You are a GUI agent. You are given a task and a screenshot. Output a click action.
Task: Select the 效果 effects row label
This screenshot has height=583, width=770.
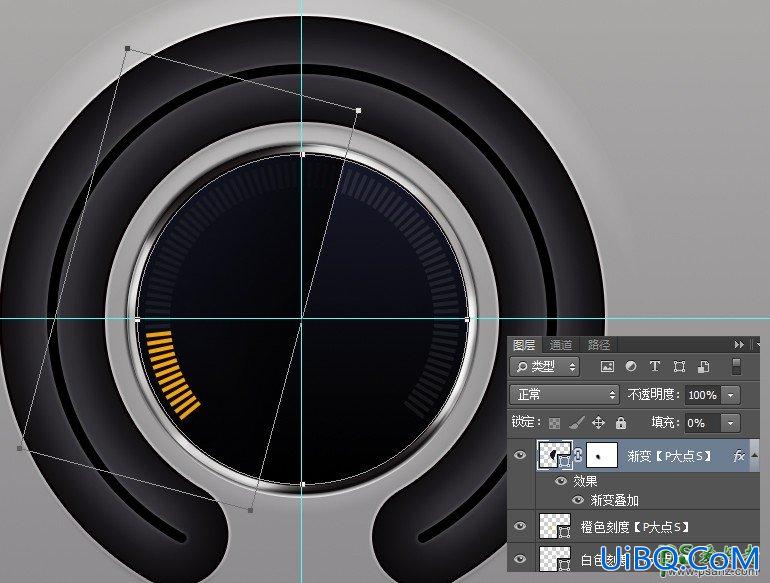(x=585, y=481)
